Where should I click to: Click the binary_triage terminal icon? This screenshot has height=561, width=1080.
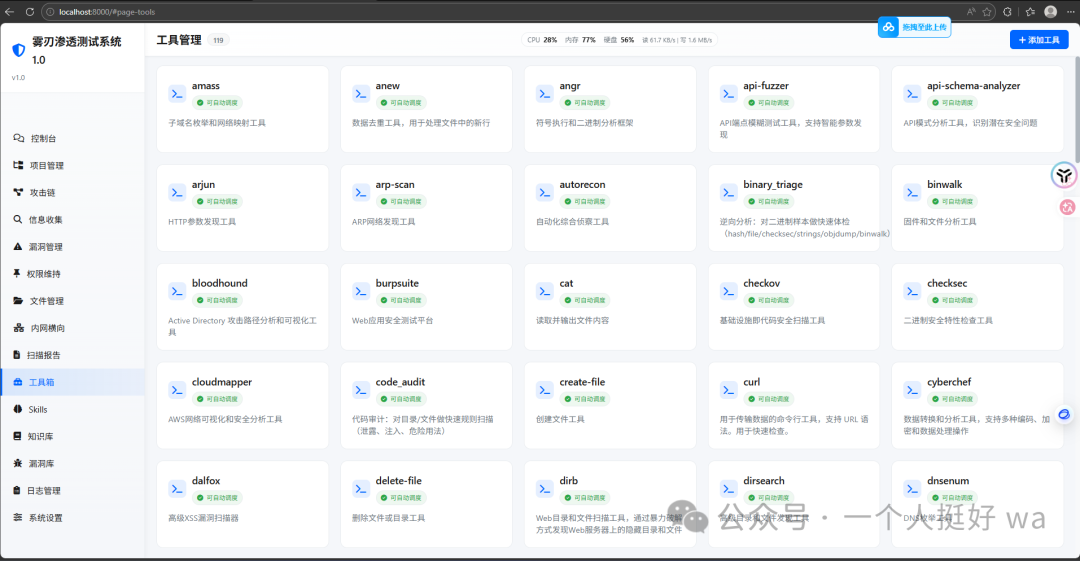[x=729, y=192]
